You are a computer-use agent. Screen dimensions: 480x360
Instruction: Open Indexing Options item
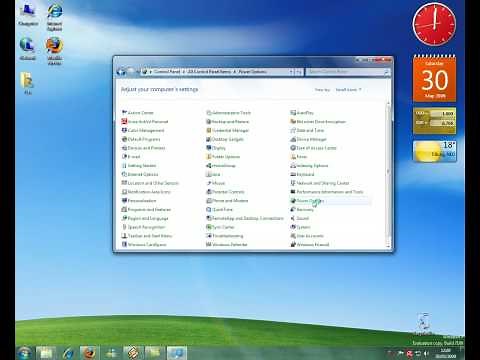[x=309, y=165]
